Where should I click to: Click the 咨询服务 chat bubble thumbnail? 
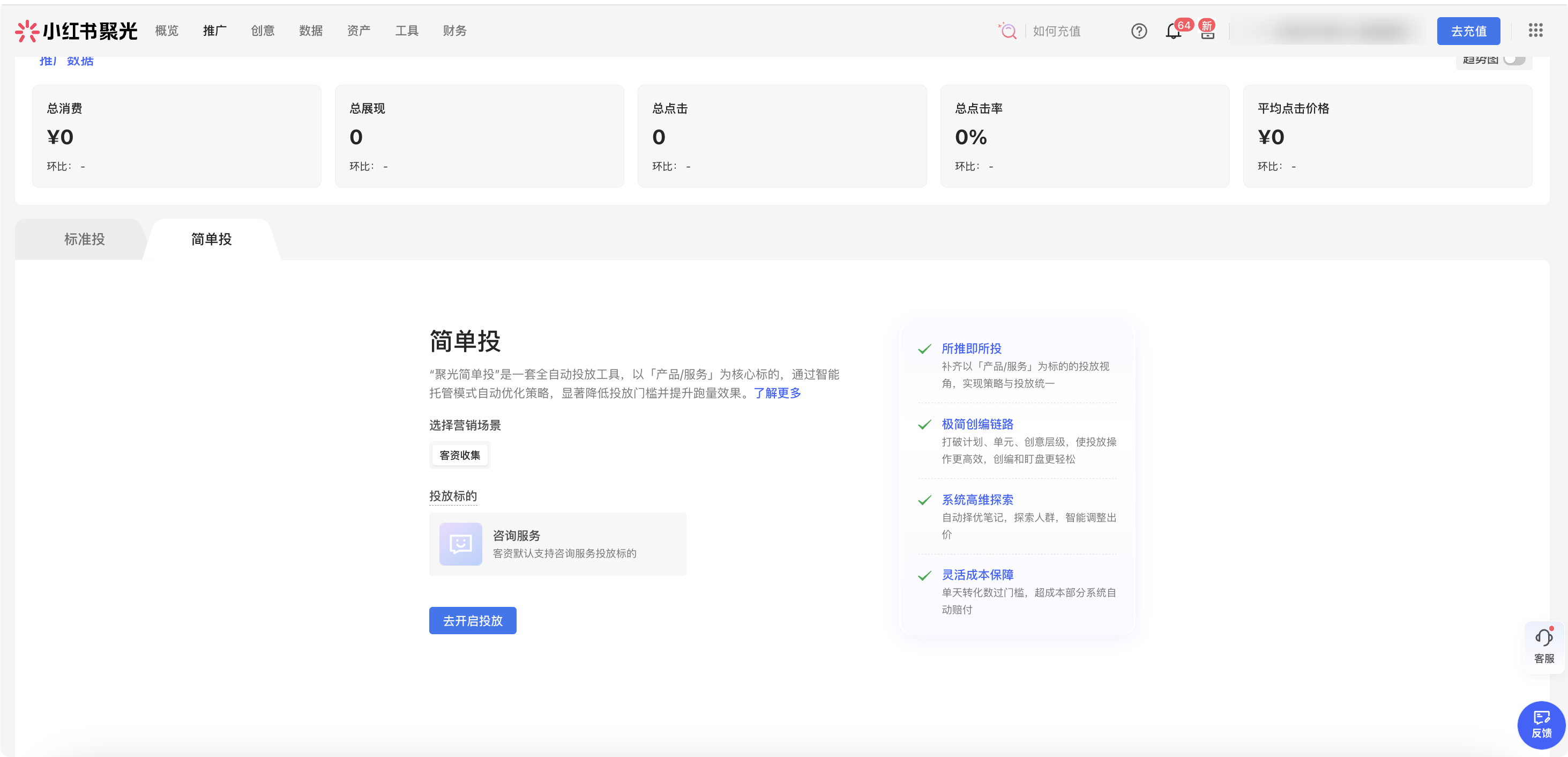pos(461,543)
